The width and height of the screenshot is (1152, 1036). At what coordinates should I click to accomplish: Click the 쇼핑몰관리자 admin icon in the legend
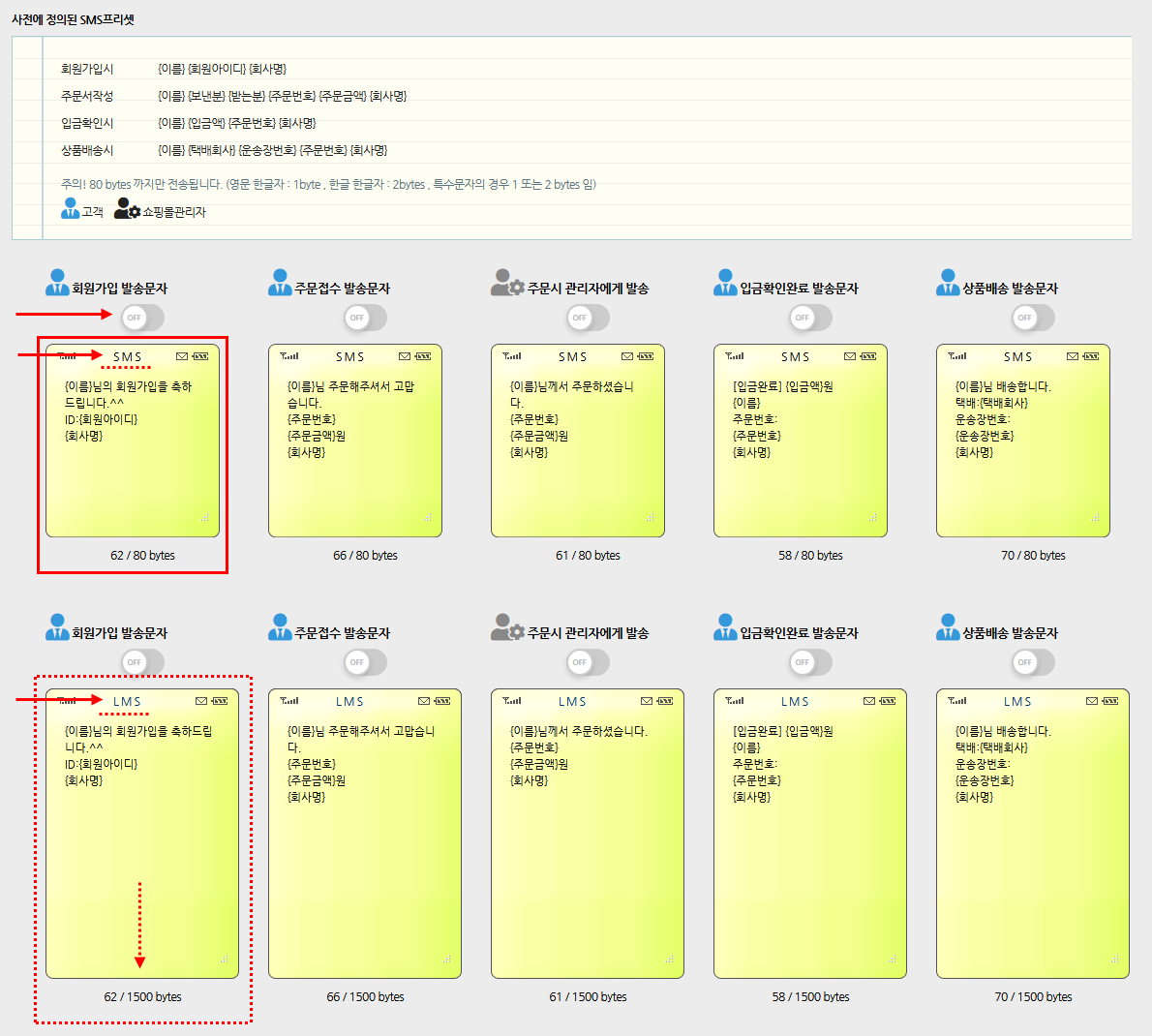(127, 209)
